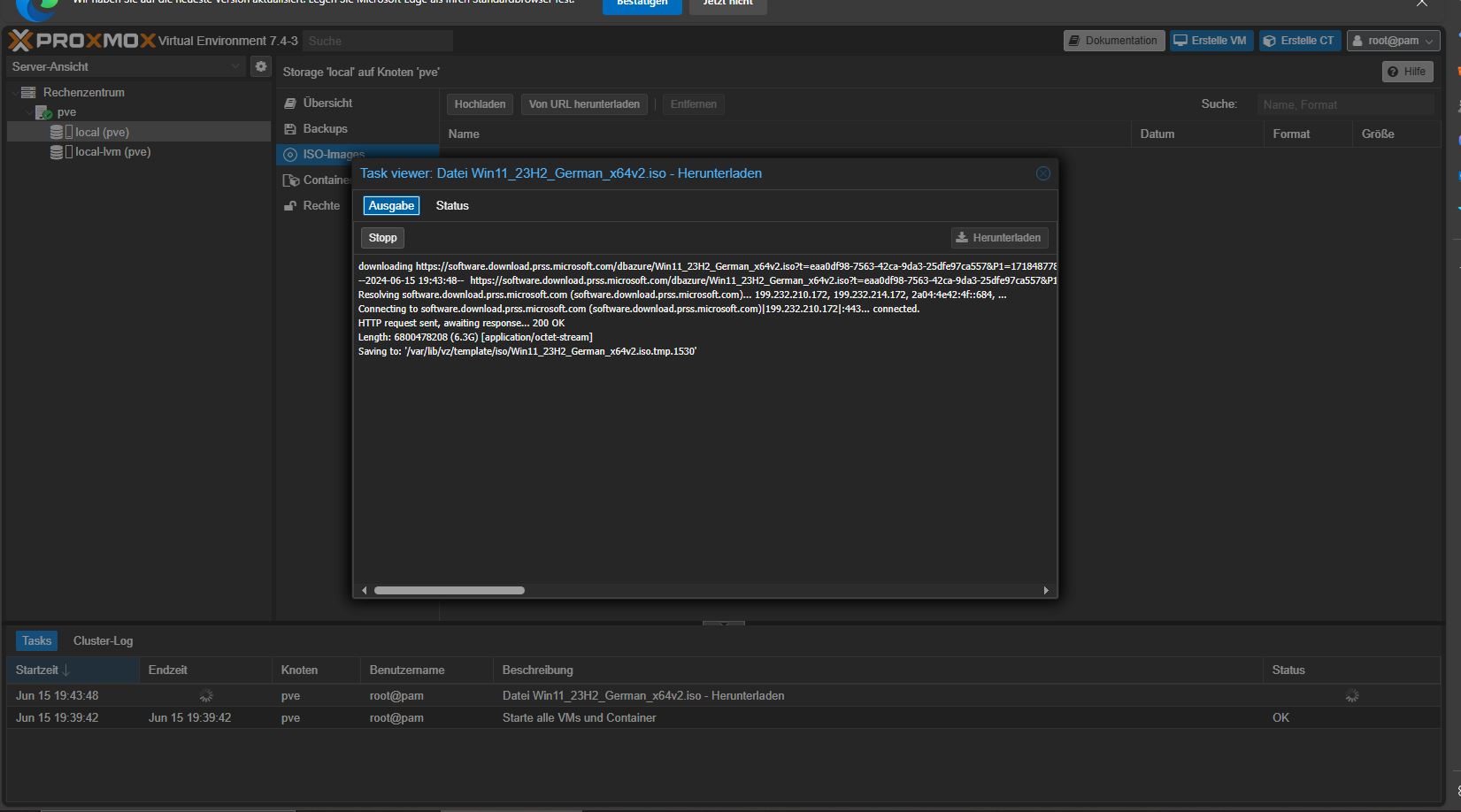Click the Herunterladen button in Task viewer

point(1000,238)
